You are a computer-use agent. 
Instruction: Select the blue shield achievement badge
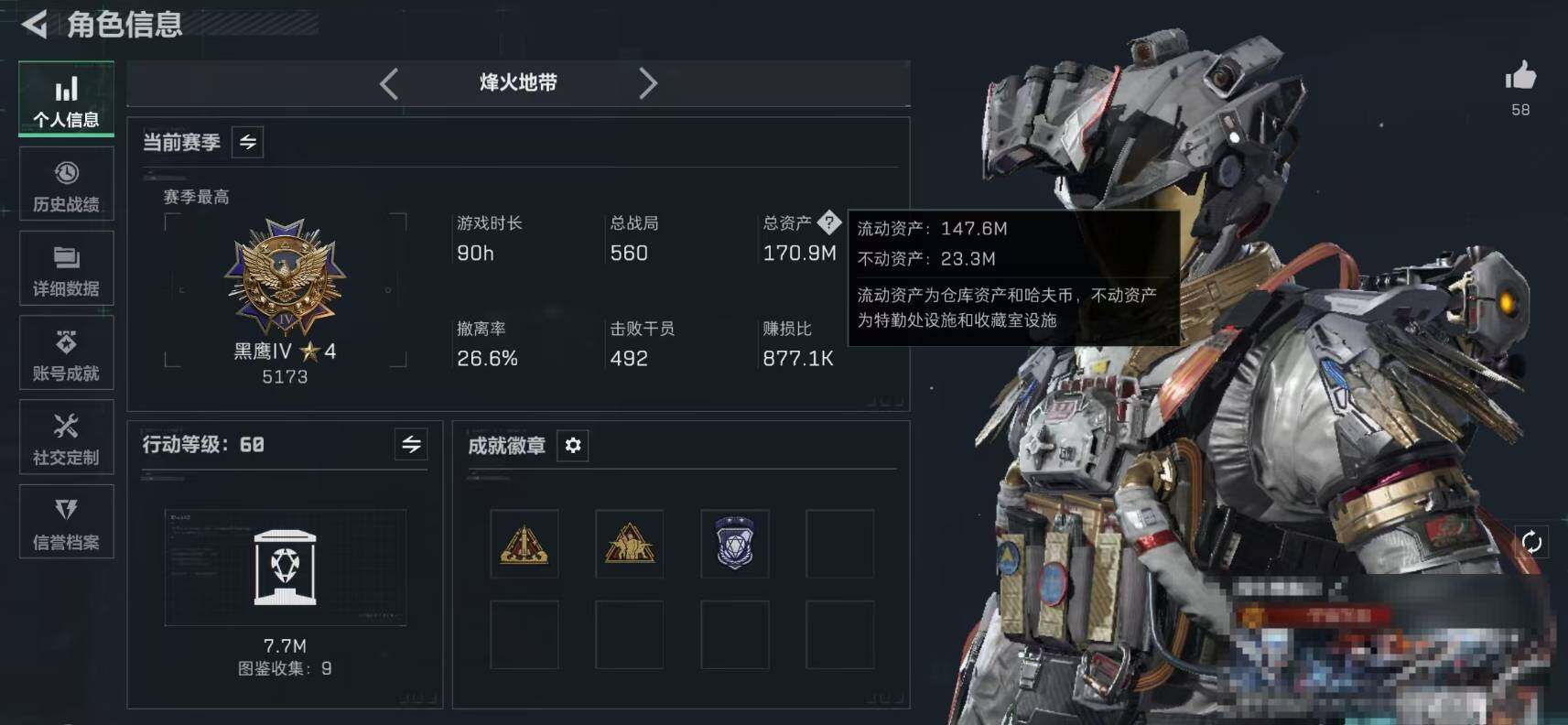pyautogui.click(x=735, y=544)
